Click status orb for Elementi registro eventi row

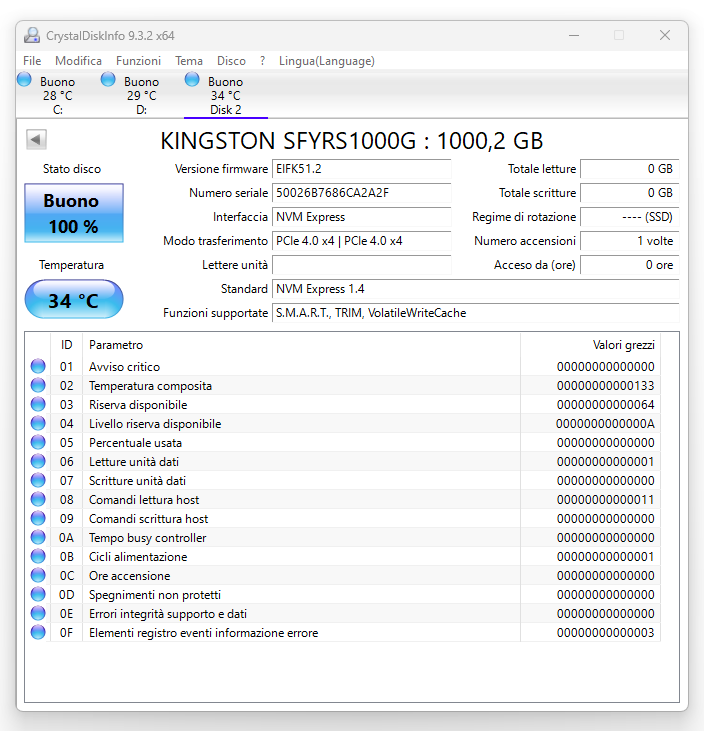tap(38, 633)
